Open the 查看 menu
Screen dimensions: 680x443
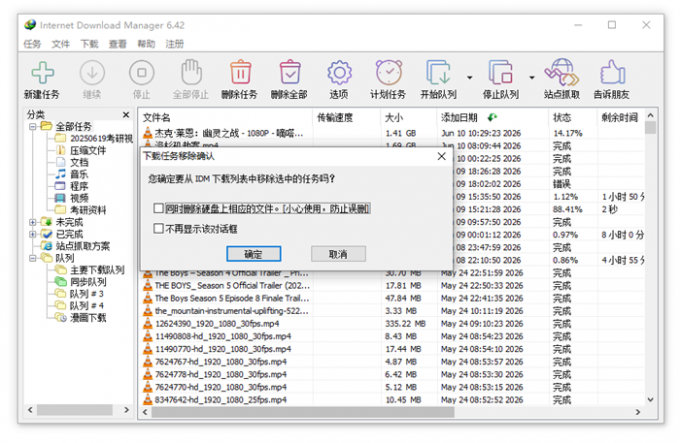coord(118,44)
